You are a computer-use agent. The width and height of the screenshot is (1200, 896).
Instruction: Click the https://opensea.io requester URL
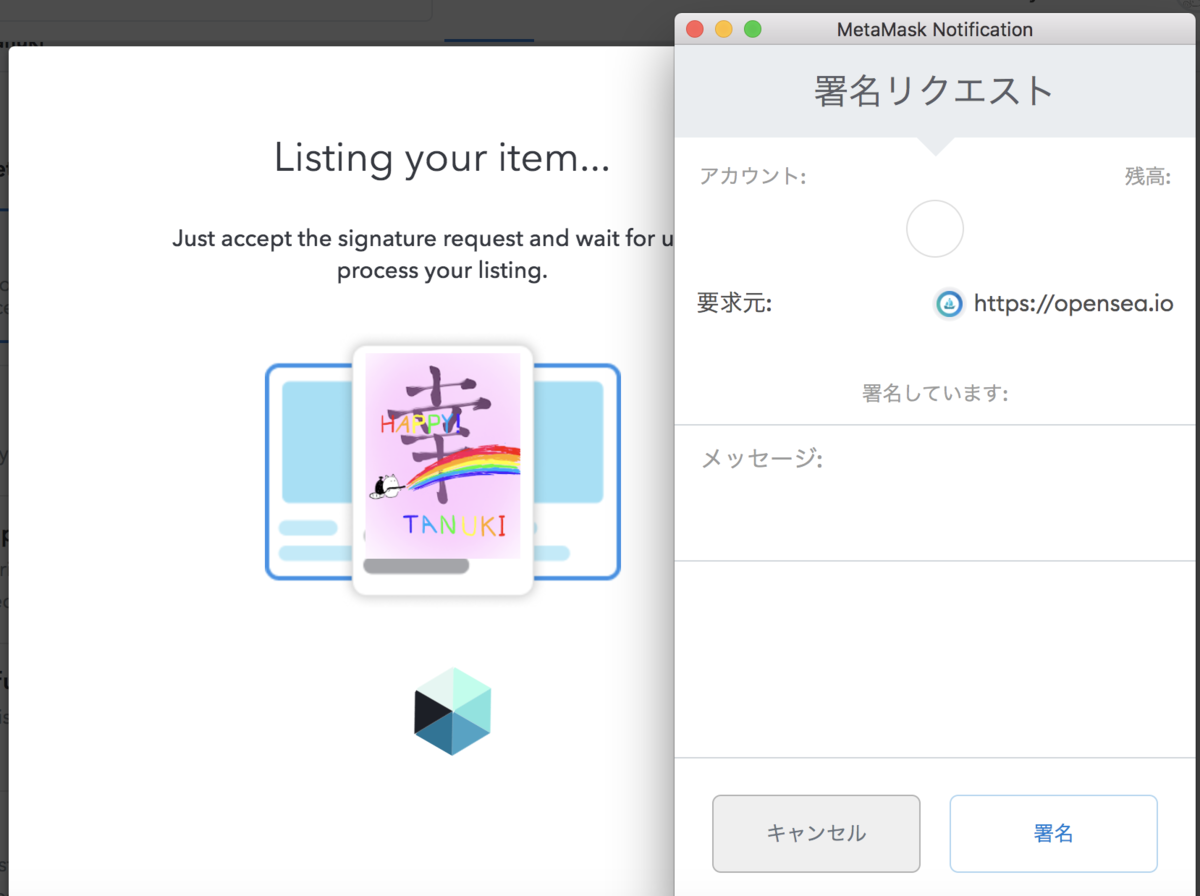1073,303
